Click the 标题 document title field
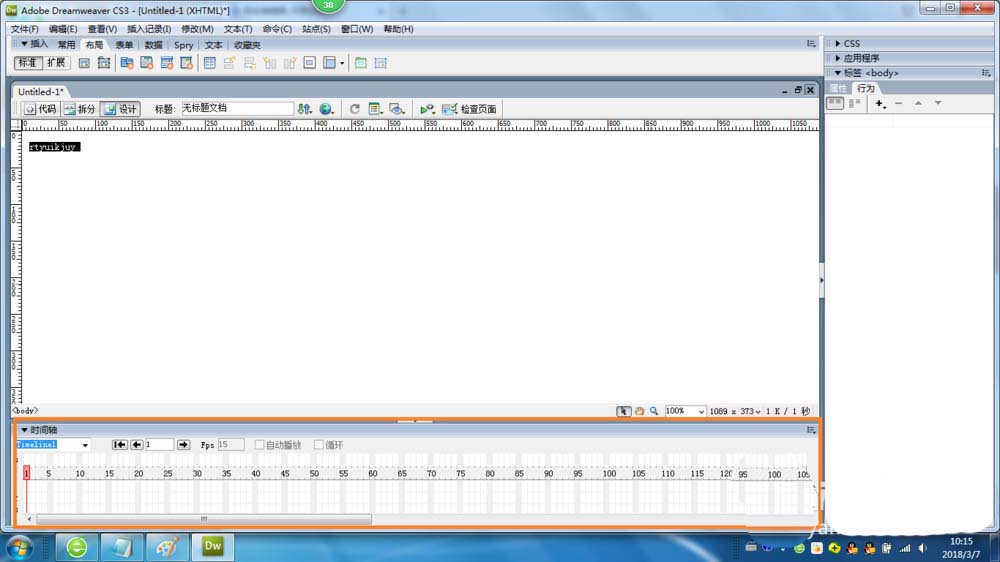This screenshot has width=1000, height=562. (237, 108)
